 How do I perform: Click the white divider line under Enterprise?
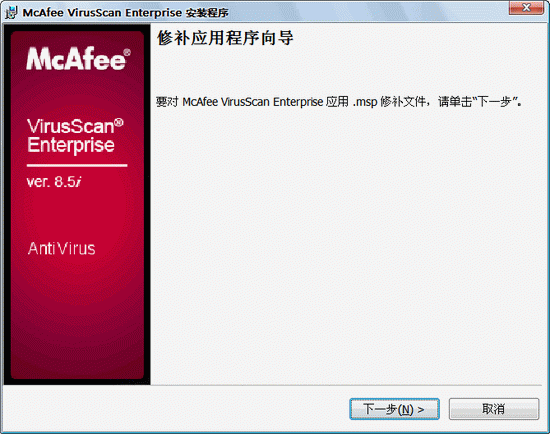point(77,165)
